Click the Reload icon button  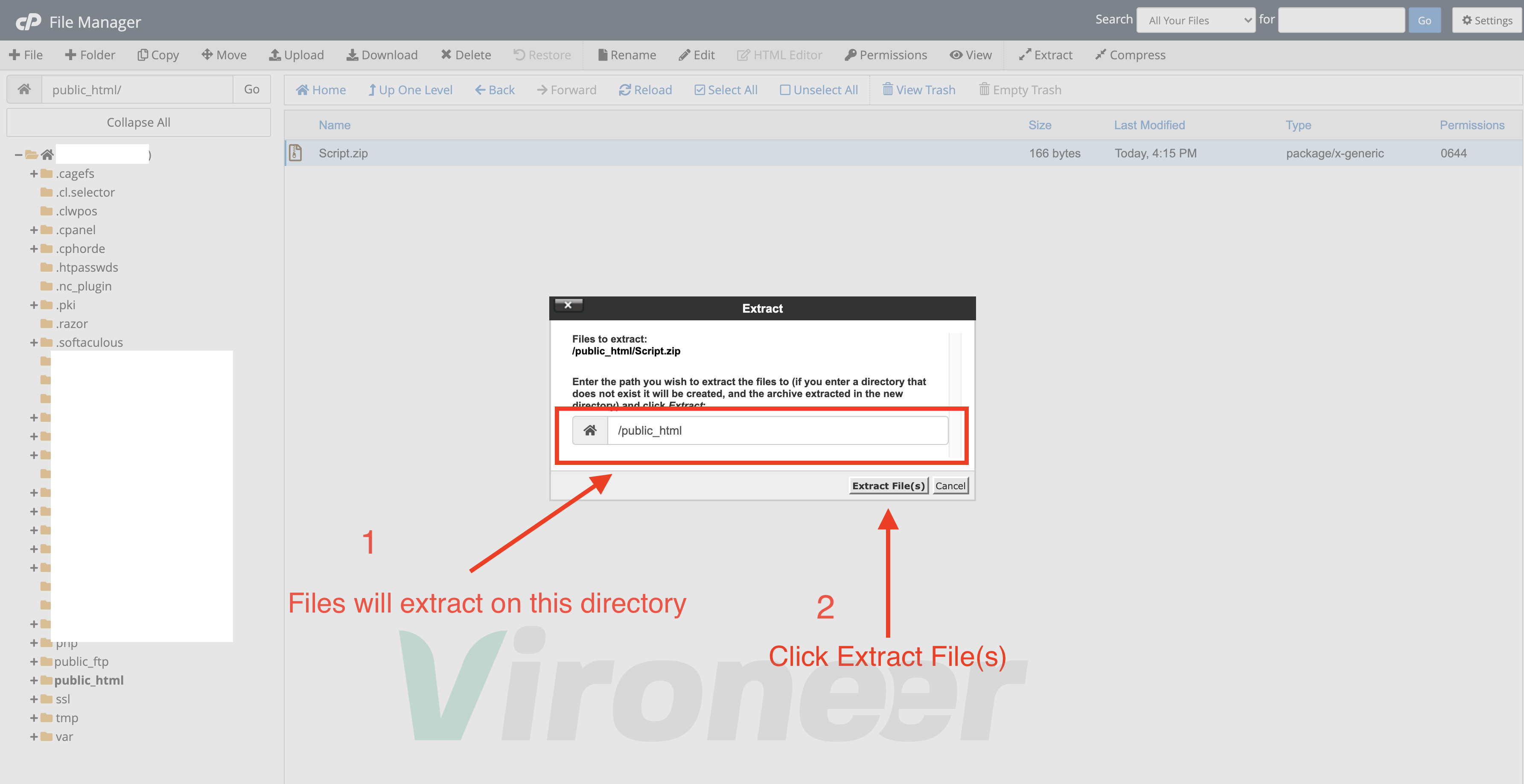pos(645,90)
